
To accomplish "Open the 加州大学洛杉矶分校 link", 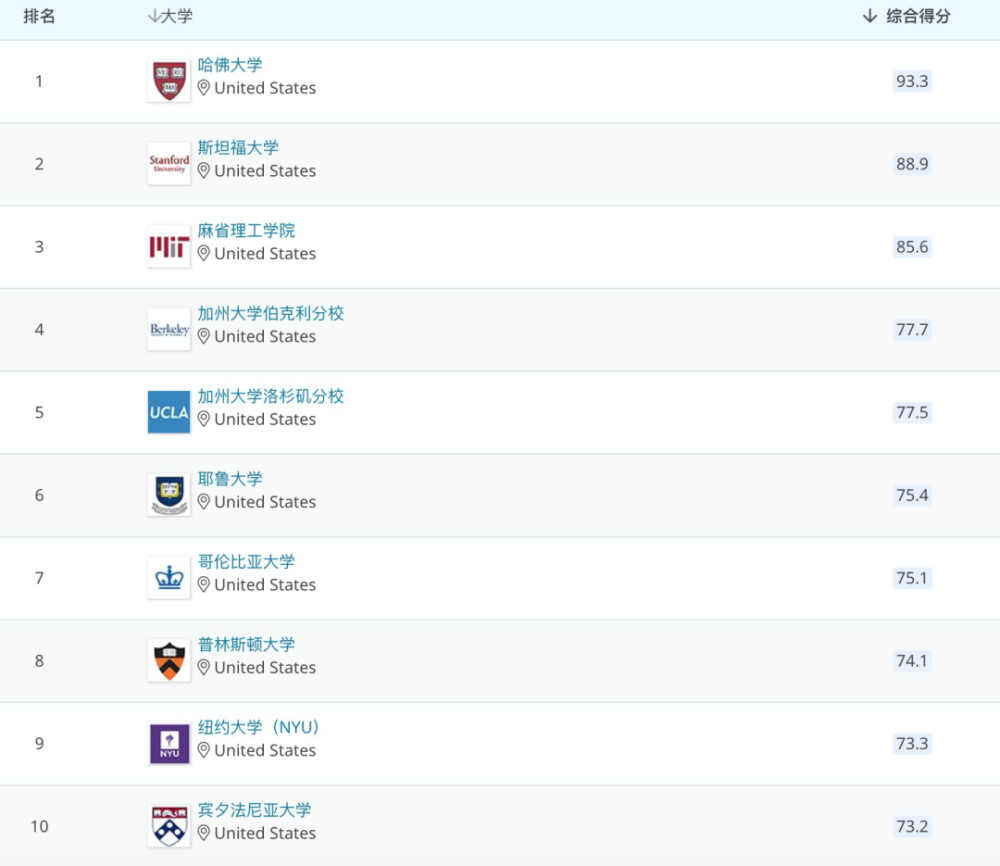I will coord(270,396).
